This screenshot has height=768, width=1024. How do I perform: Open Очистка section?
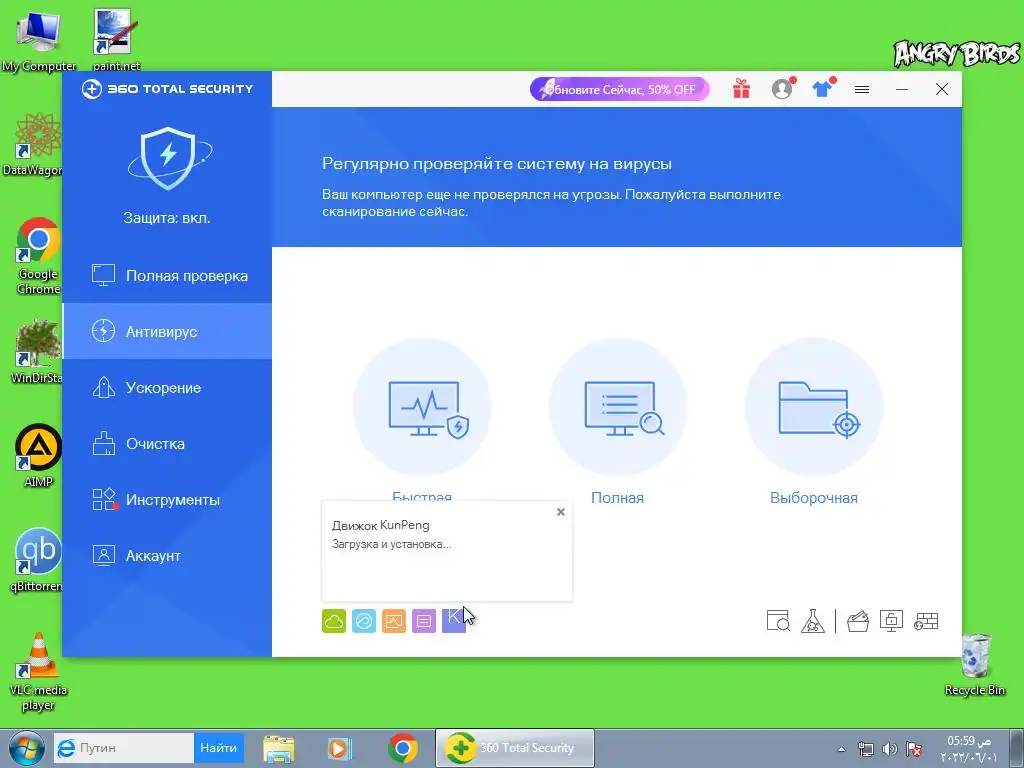pos(167,444)
